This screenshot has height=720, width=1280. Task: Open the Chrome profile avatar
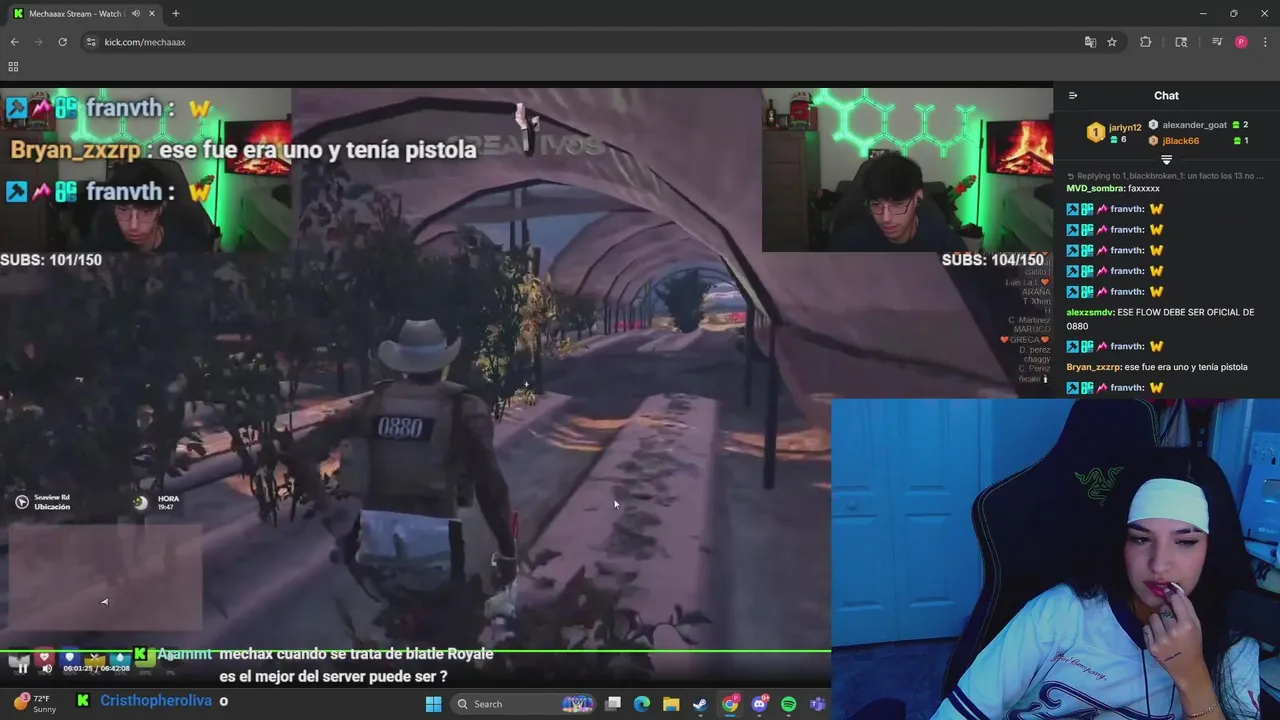(1241, 42)
